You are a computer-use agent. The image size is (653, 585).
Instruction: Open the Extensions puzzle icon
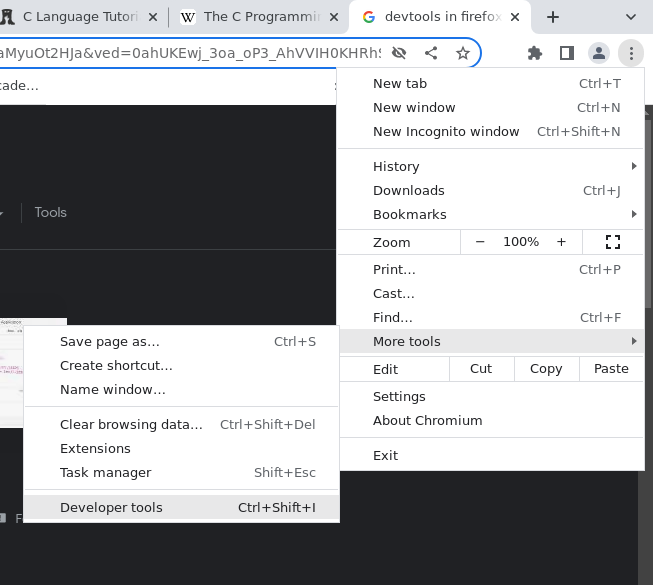534,53
